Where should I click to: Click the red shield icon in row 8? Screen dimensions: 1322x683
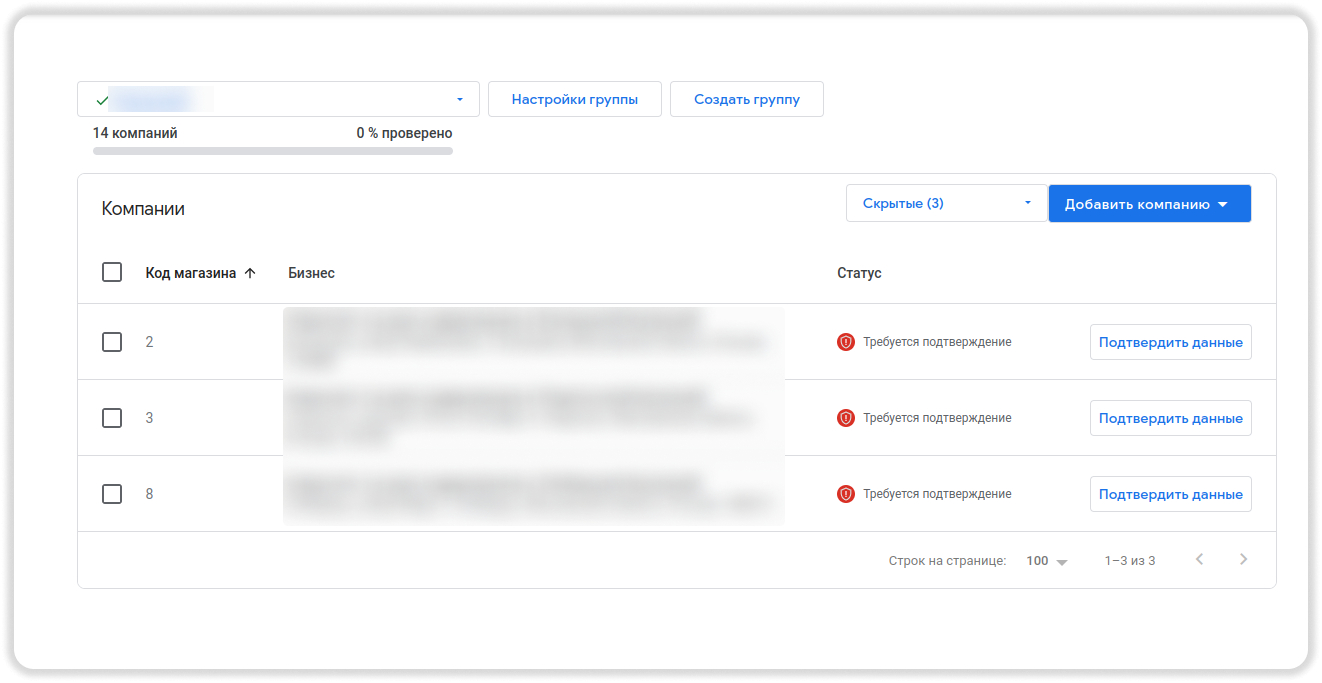(846, 494)
